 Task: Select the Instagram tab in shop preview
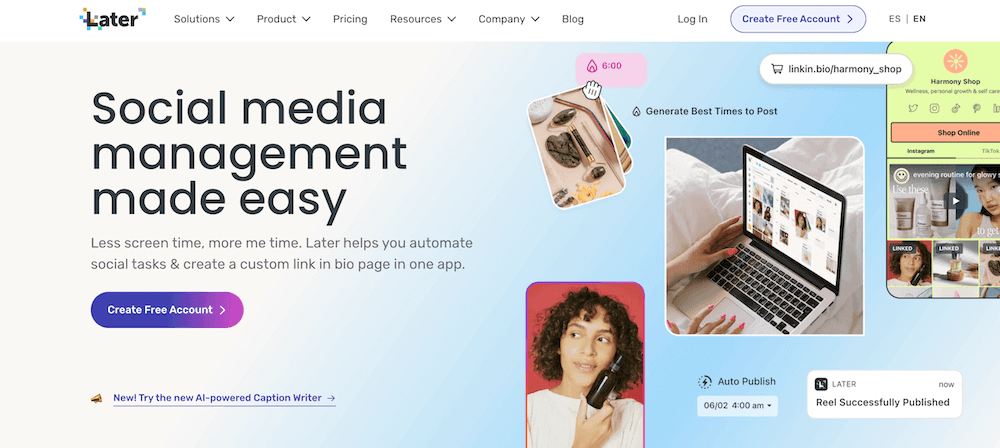(920, 151)
